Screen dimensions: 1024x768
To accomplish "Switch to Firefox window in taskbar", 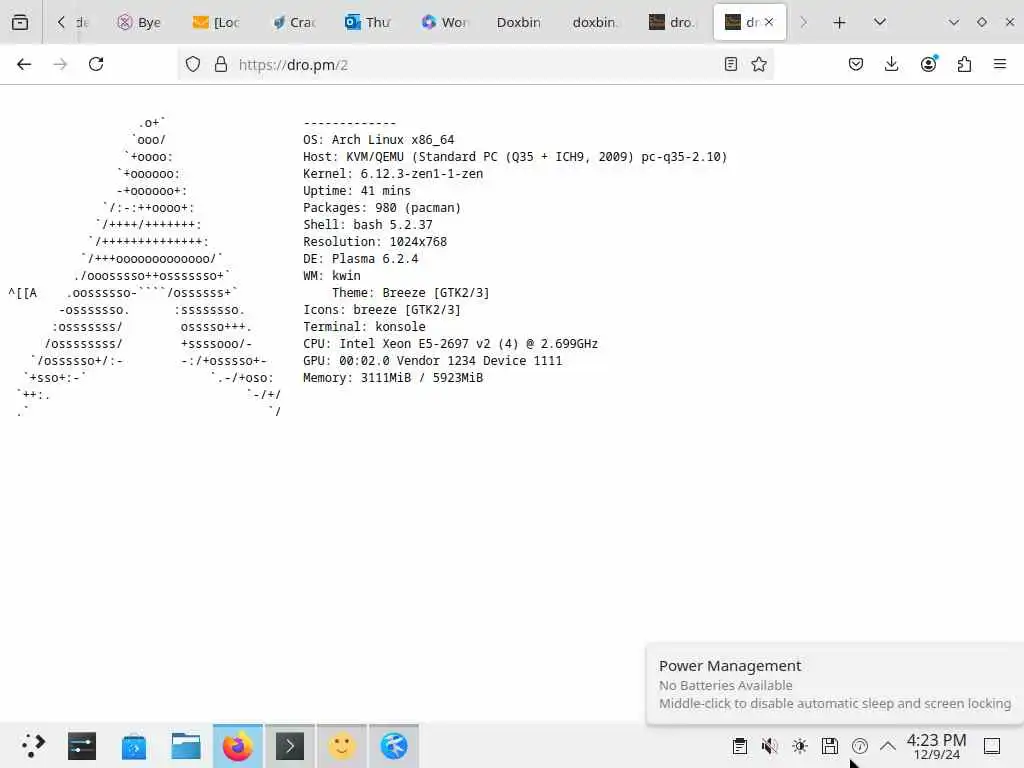I will (x=238, y=746).
